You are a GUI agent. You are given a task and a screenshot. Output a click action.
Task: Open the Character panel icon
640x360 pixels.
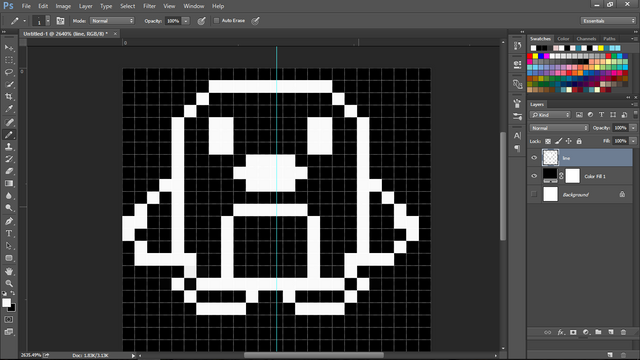(518, 136)
